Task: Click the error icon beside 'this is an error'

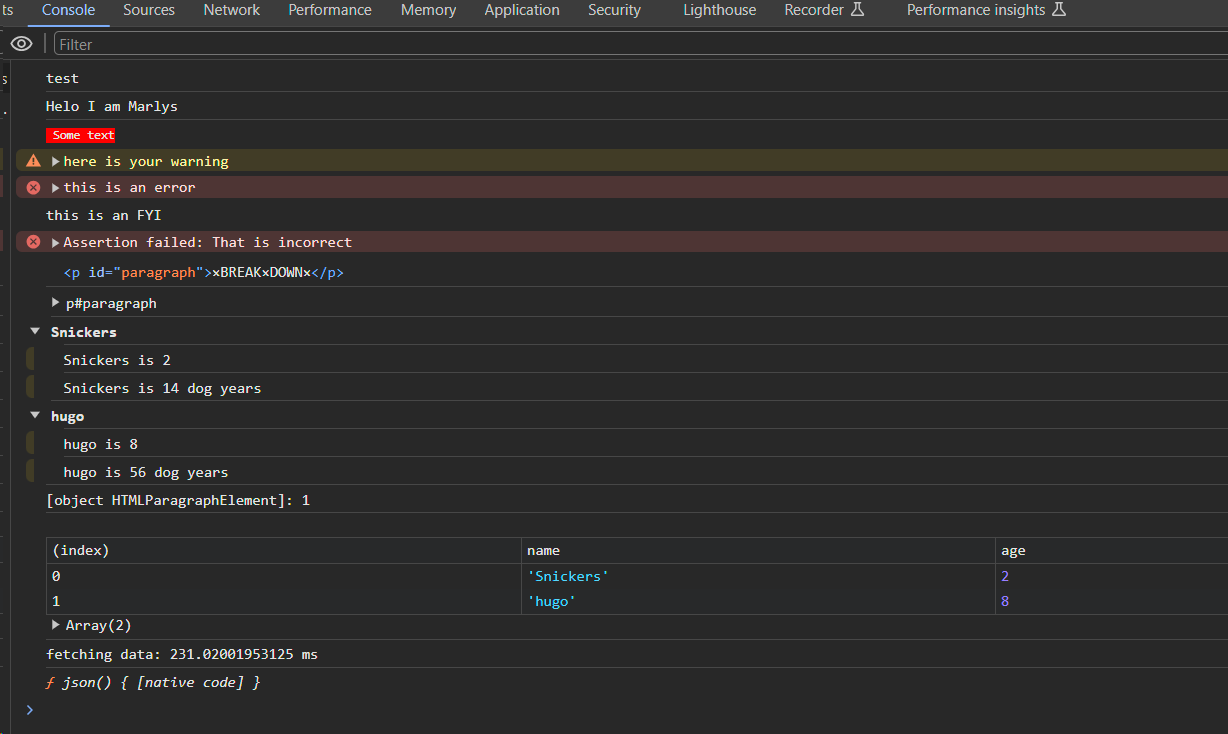Action: pyautogui.click(x=33, y=187)
